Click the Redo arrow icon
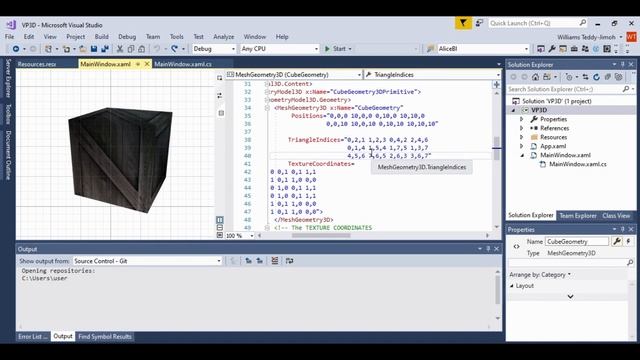This screenshot has width=640, height=360. pyautogui.click(x=175, y=49)
